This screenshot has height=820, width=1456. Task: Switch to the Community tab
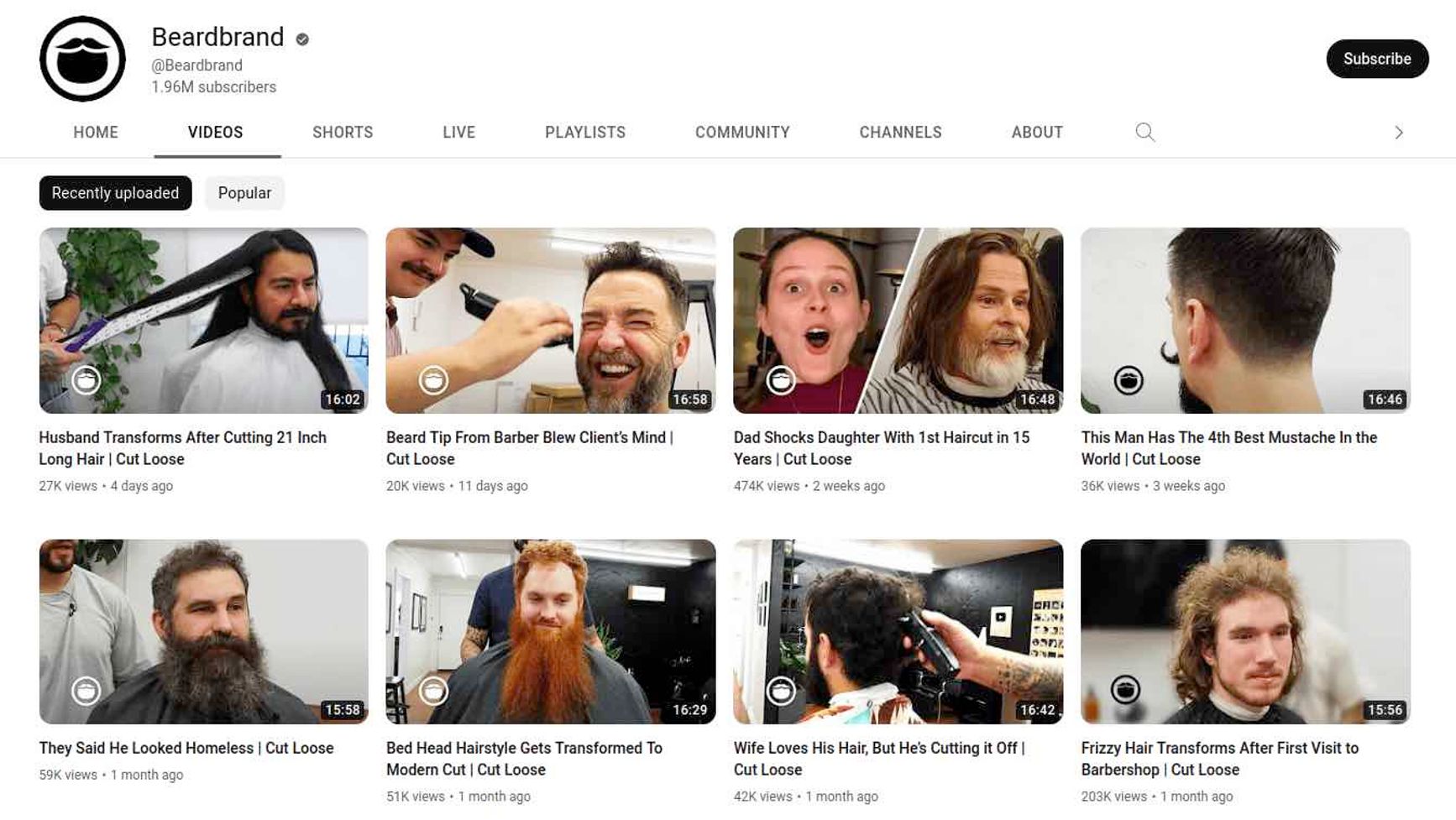coord(742,132)
